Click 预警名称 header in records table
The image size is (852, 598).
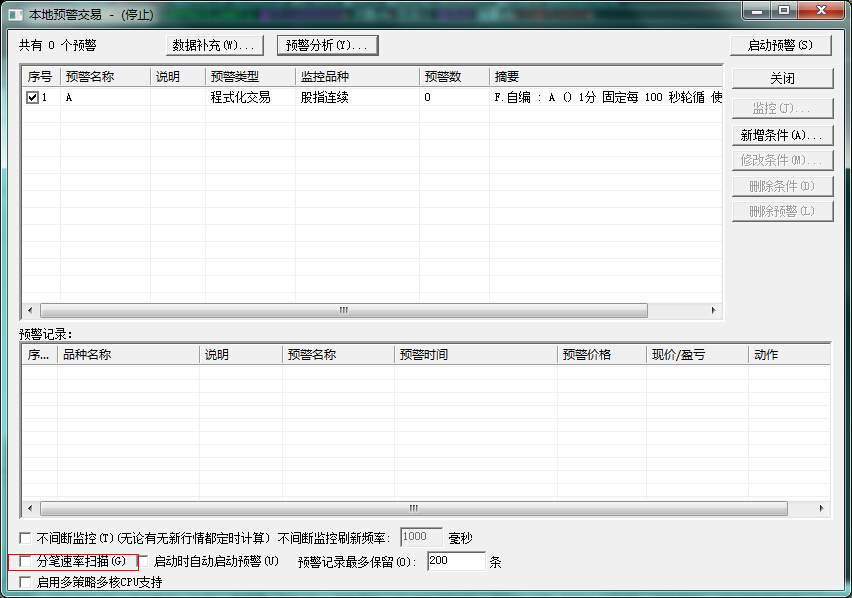click(338, 355)
